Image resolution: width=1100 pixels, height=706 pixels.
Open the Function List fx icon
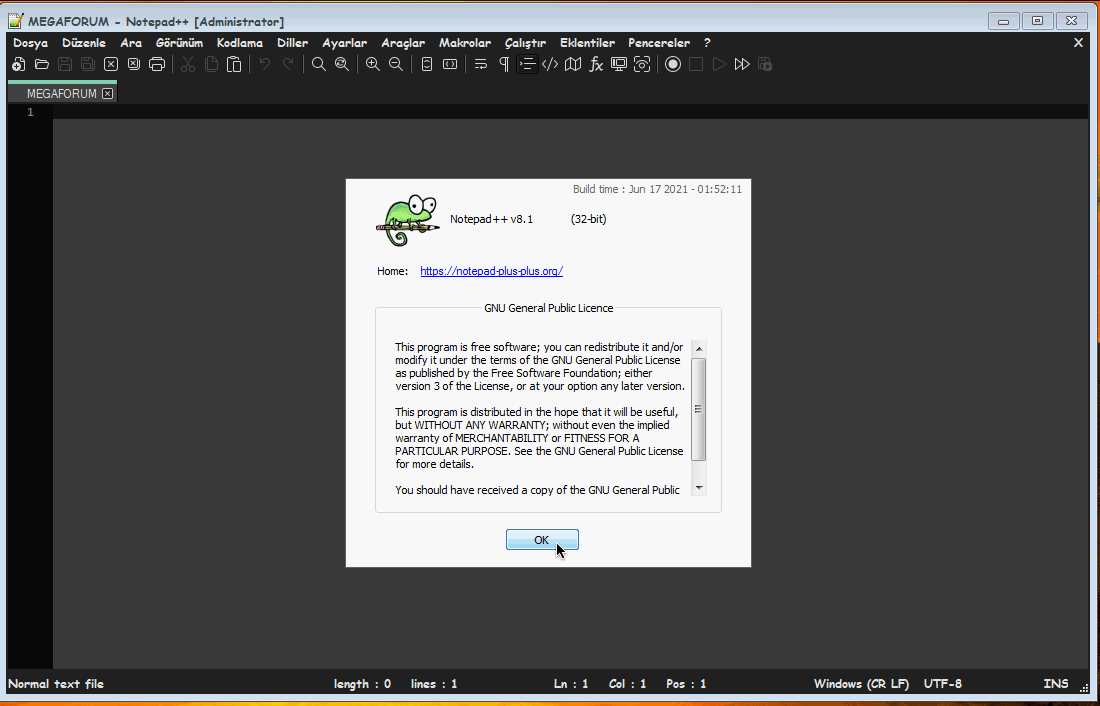596,65
